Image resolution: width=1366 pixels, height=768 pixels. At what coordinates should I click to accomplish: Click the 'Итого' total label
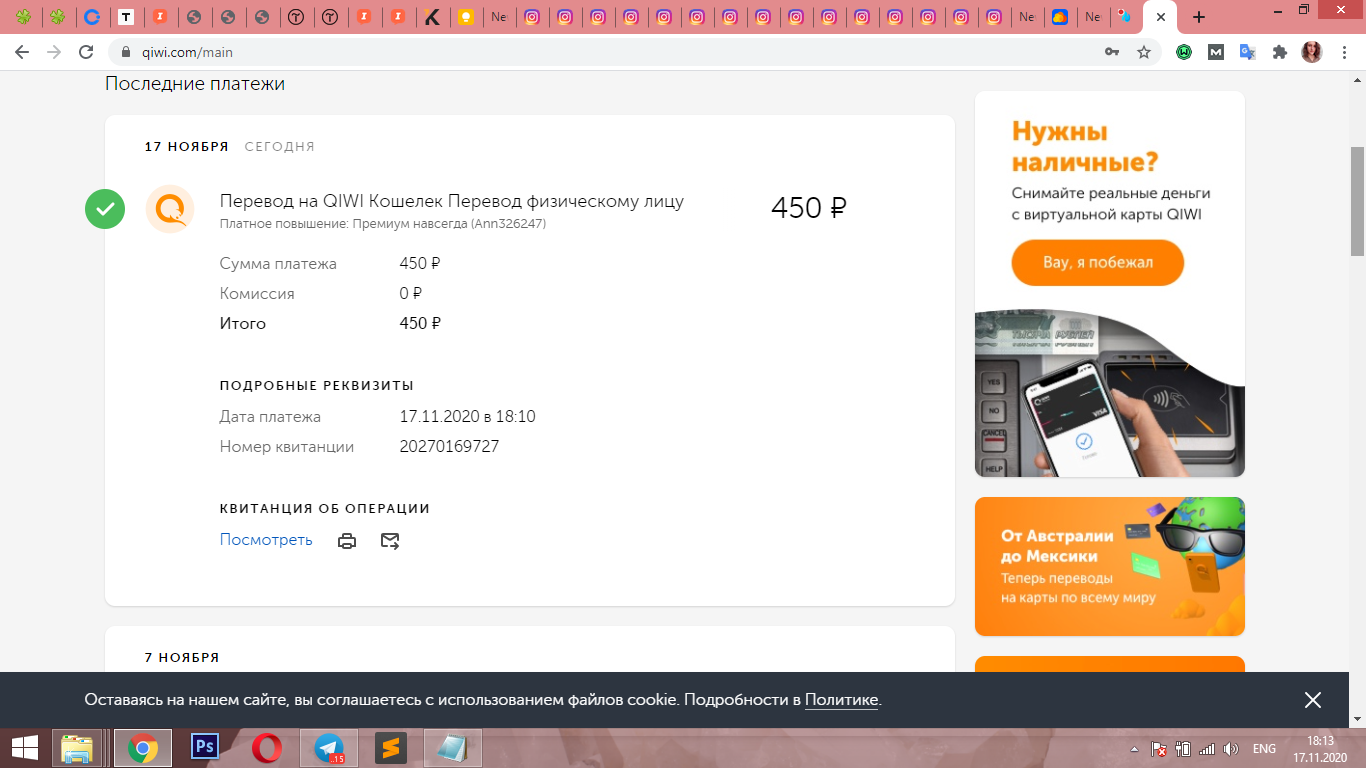click(243, 324)
